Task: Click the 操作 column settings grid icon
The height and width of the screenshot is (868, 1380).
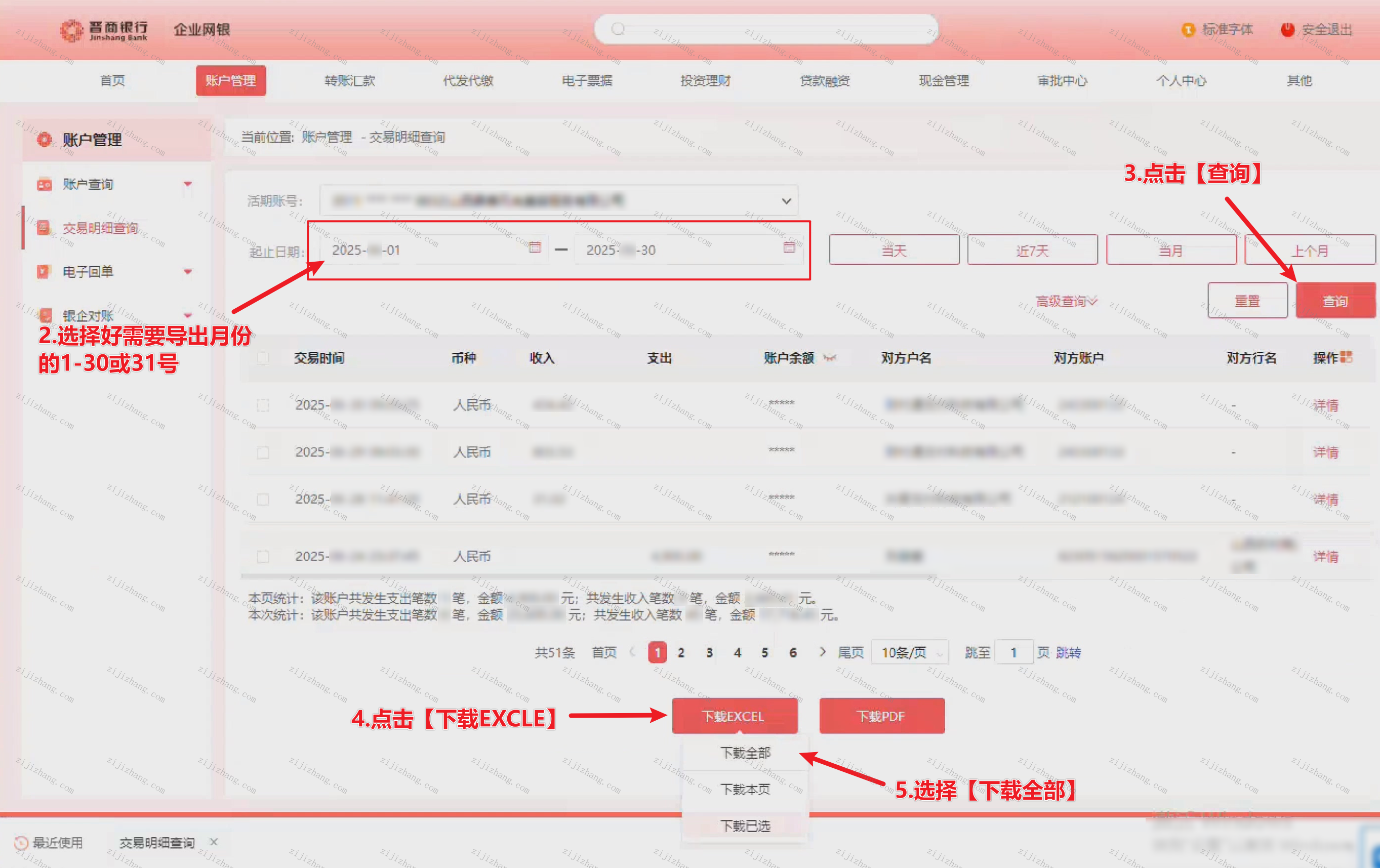Action: [1346, 357]
